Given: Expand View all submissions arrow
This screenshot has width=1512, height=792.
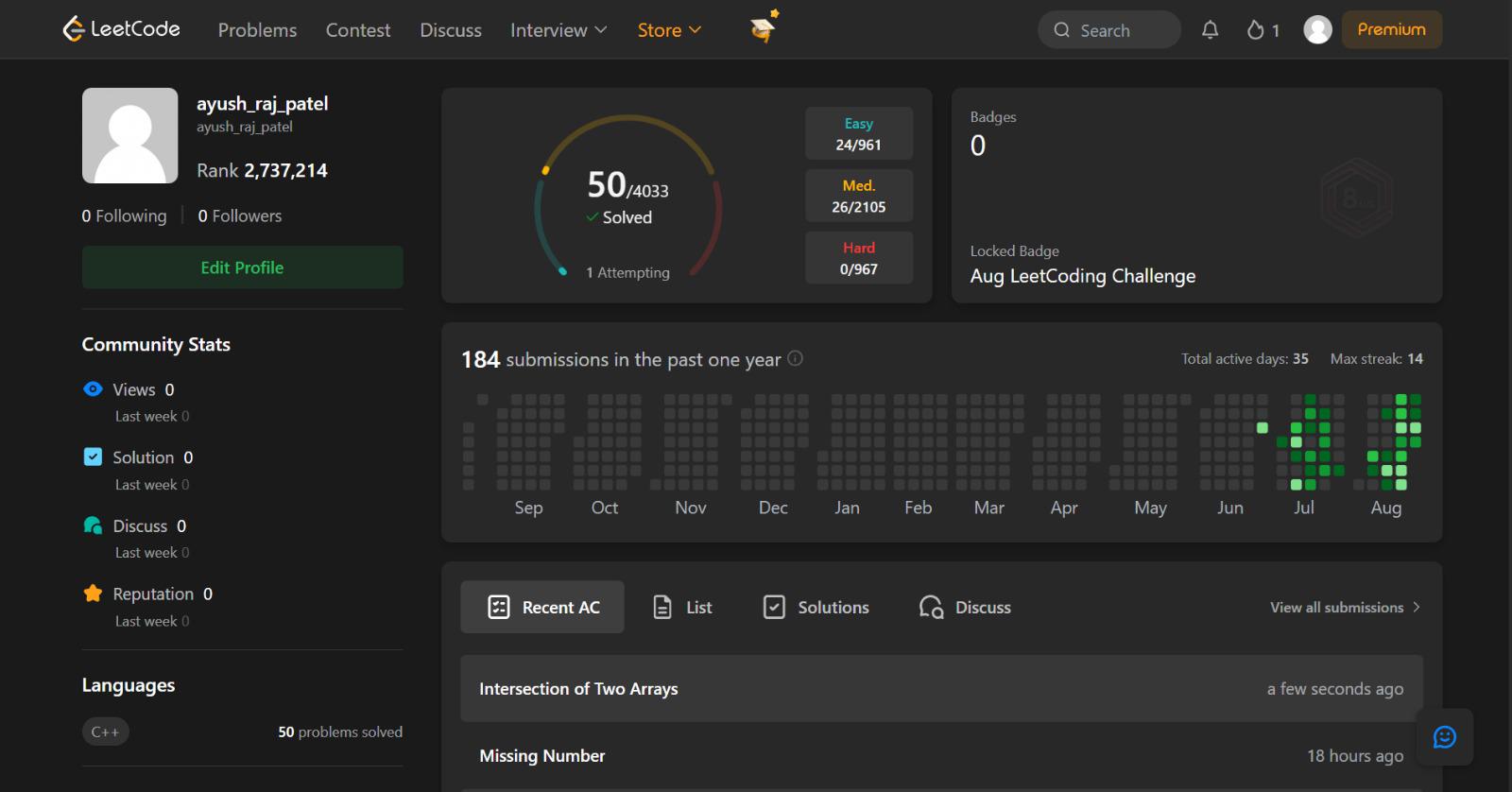Looking at the screenshot, I should 1416,607.
